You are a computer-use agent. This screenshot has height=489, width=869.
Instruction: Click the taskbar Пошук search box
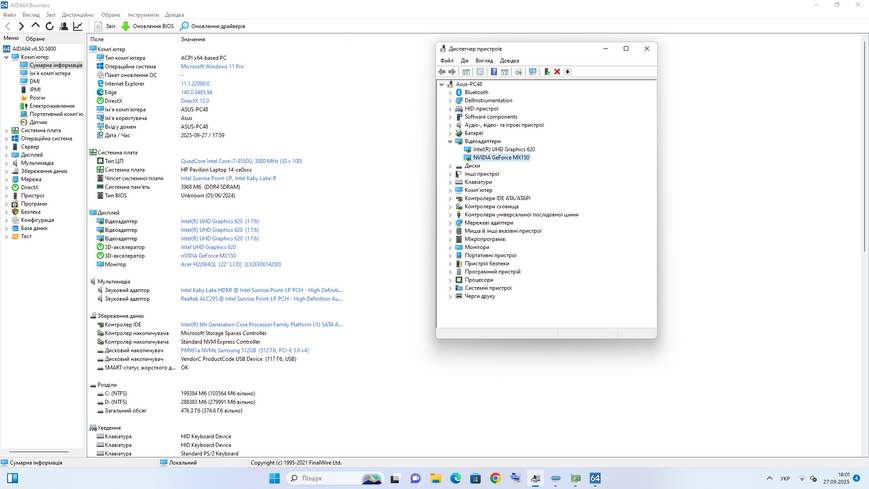336,478
